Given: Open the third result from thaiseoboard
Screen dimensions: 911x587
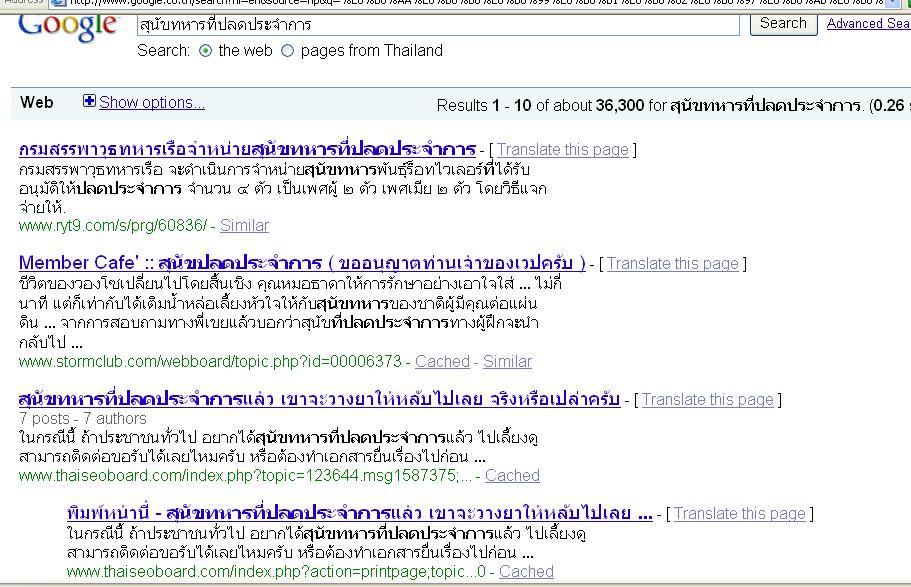Looking at the screenshot, I should [319, 399].
